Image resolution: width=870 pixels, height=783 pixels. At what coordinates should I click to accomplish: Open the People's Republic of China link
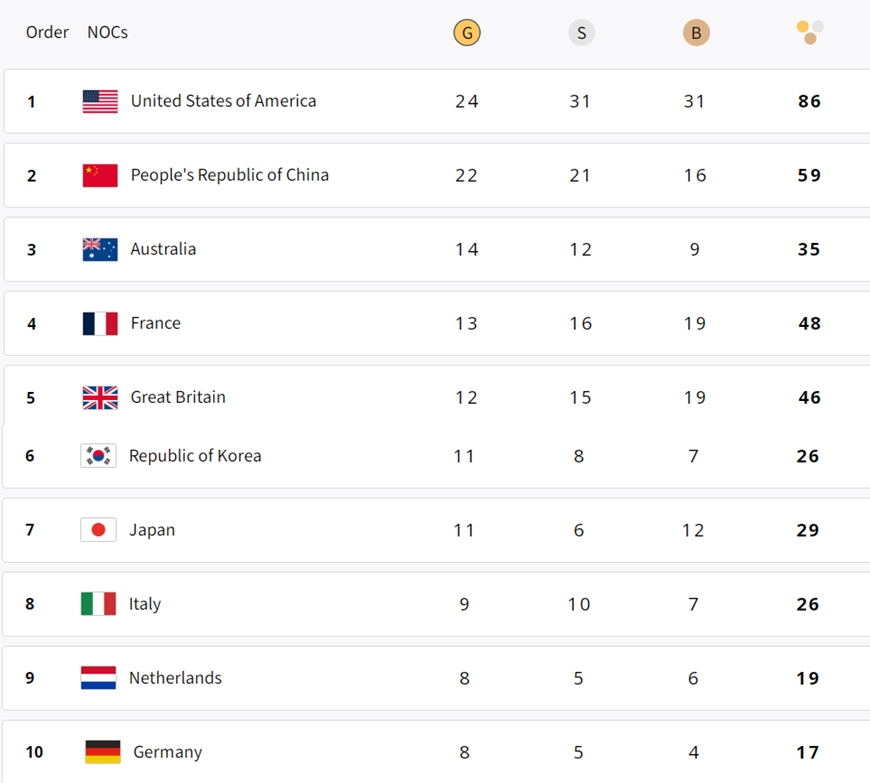point(229,175)
